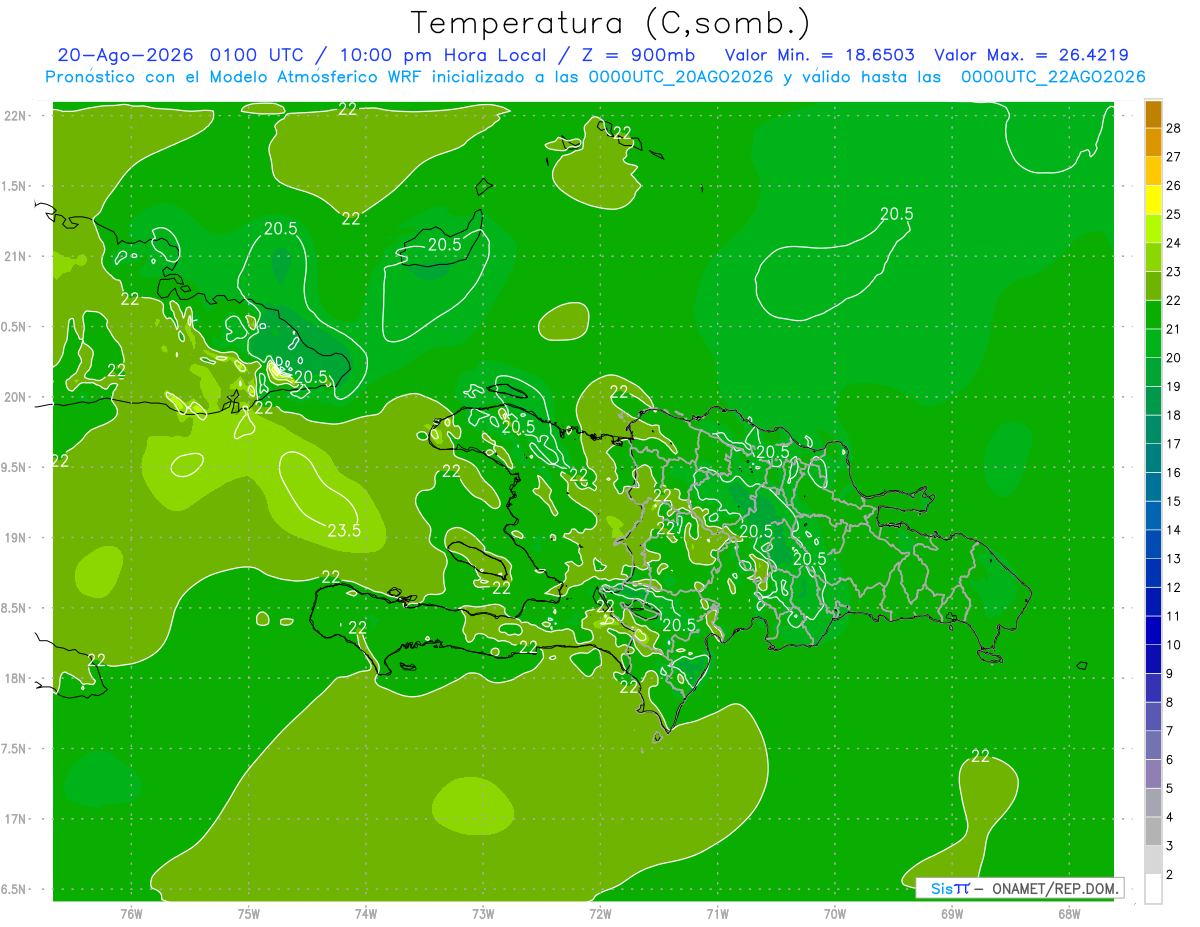Click the "7" value on the color scale
The height and width of the screenshot is (927, 1200).
click(x=1171, y=731)
